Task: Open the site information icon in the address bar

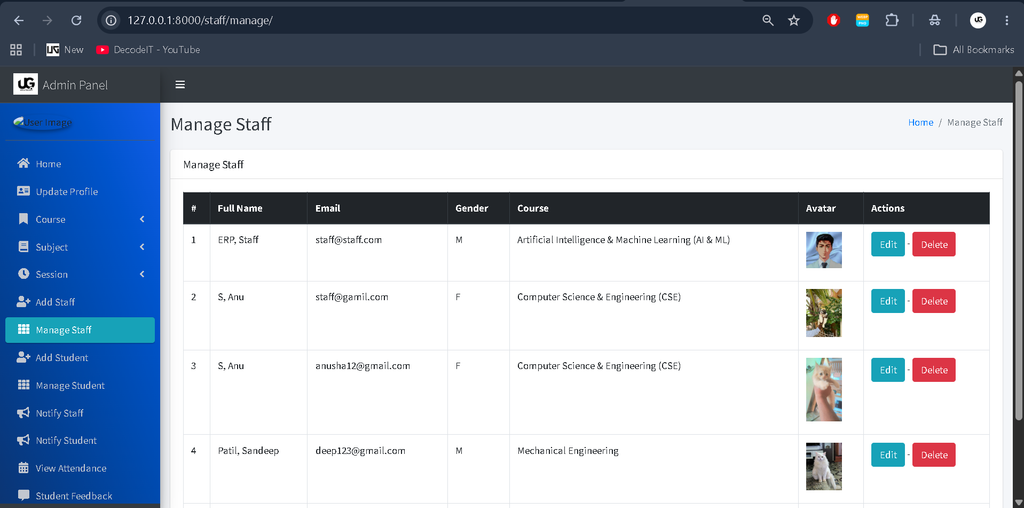Action: pyautogui.click(x=112, y=20)
